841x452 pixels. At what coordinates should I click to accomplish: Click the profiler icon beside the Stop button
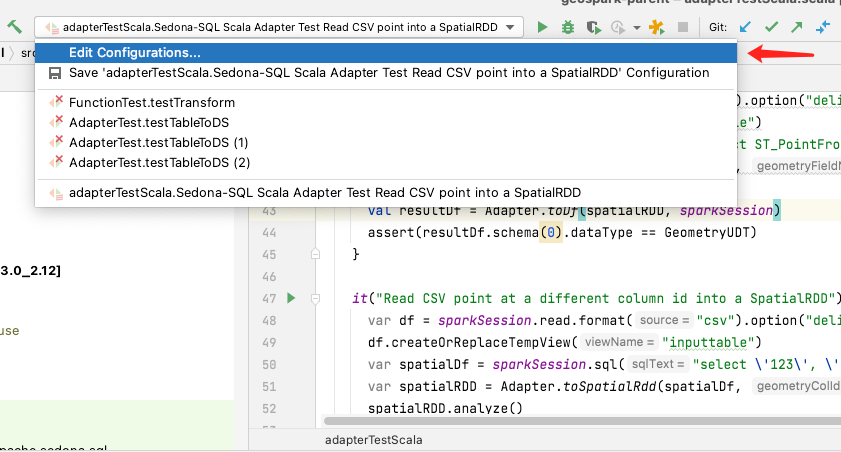click(x=658, y=27)
